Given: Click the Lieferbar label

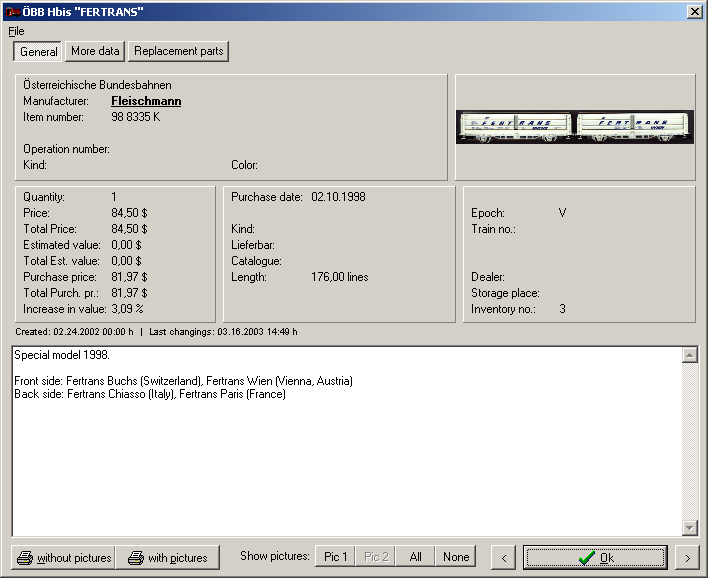Looking at the screenshot, I should pyautogui.click(x=253, y=245).
